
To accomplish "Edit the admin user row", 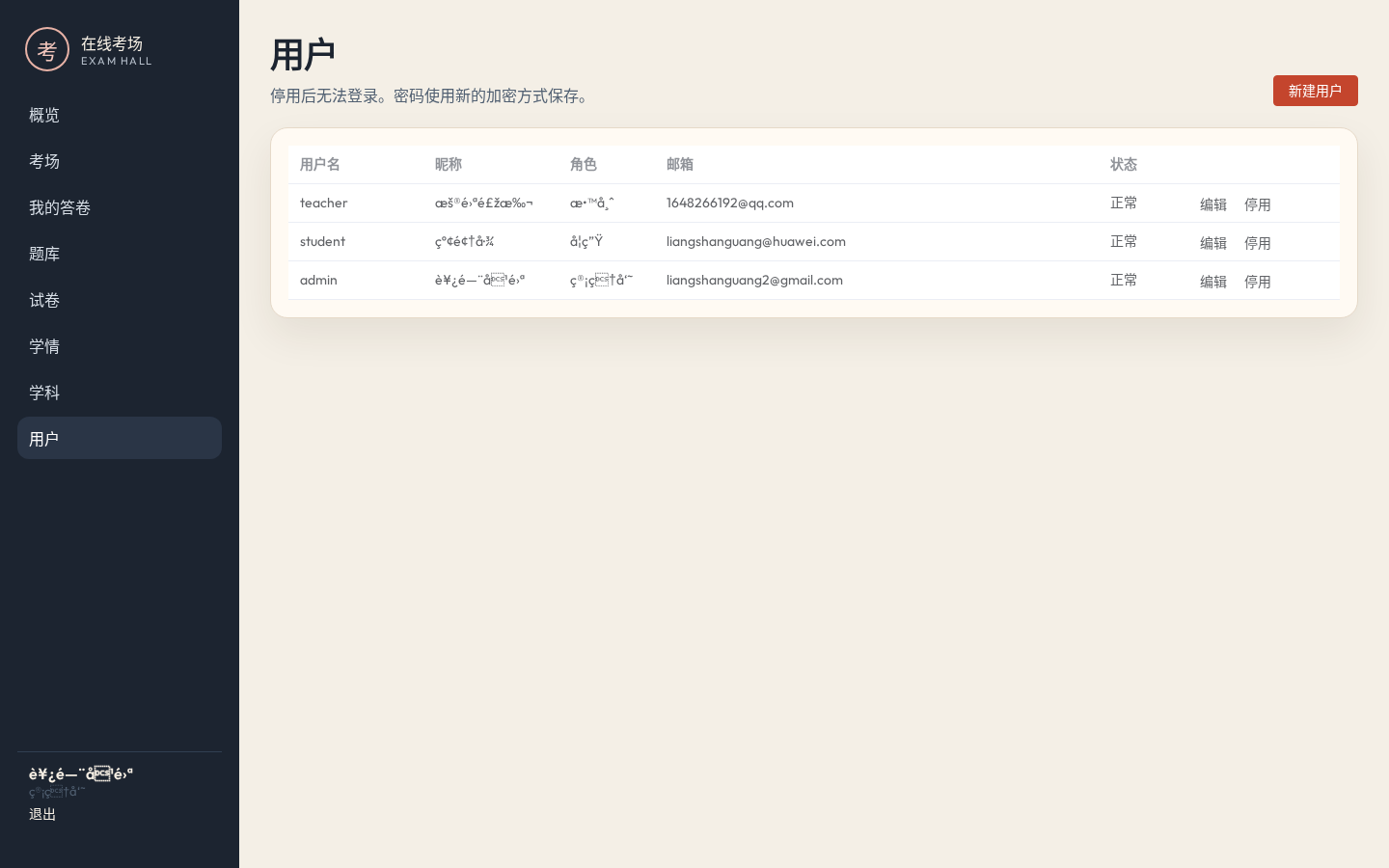I will 1213,282.
